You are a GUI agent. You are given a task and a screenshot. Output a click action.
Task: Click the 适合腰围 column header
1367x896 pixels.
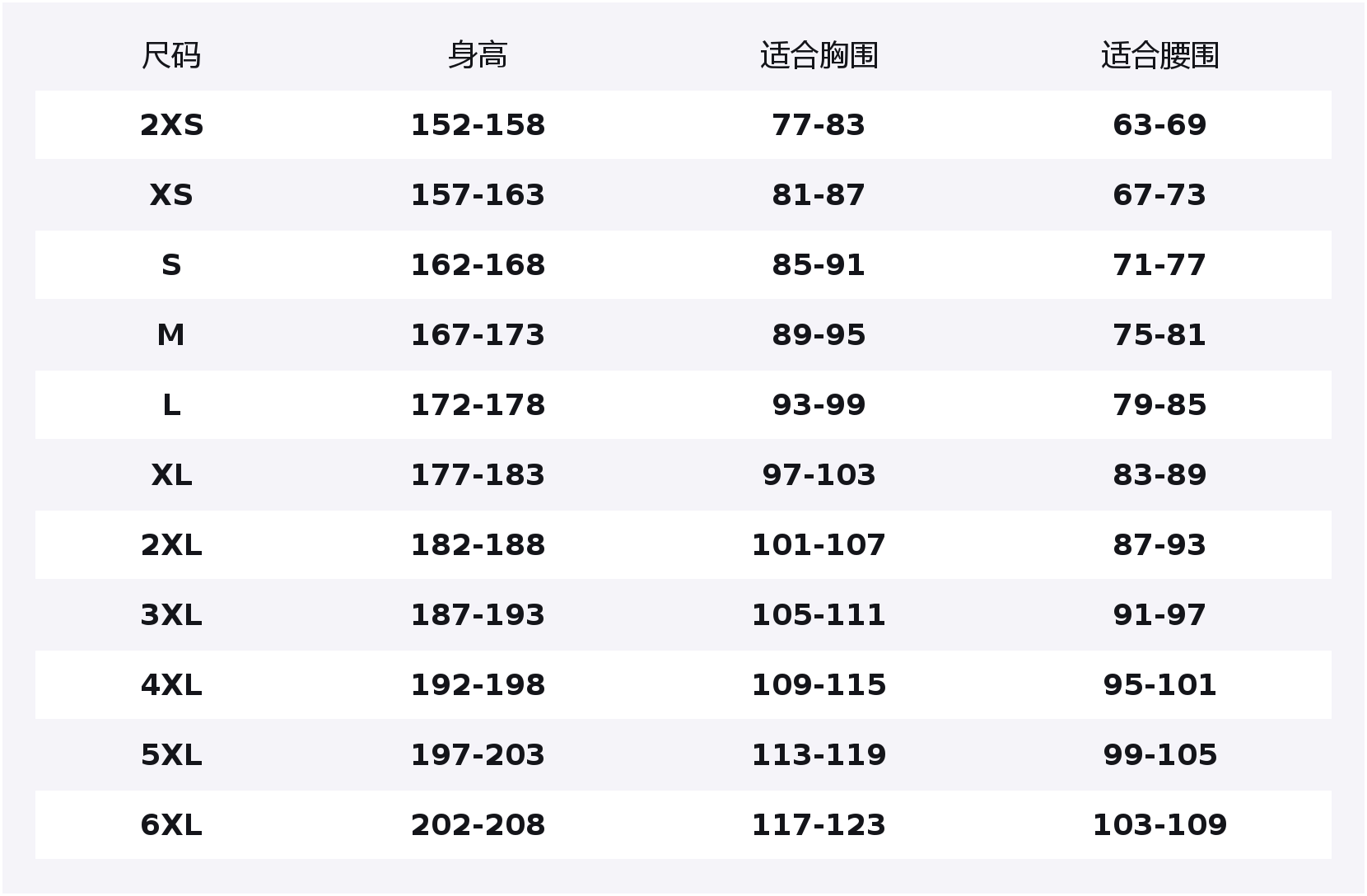(x=1159, y=56)
